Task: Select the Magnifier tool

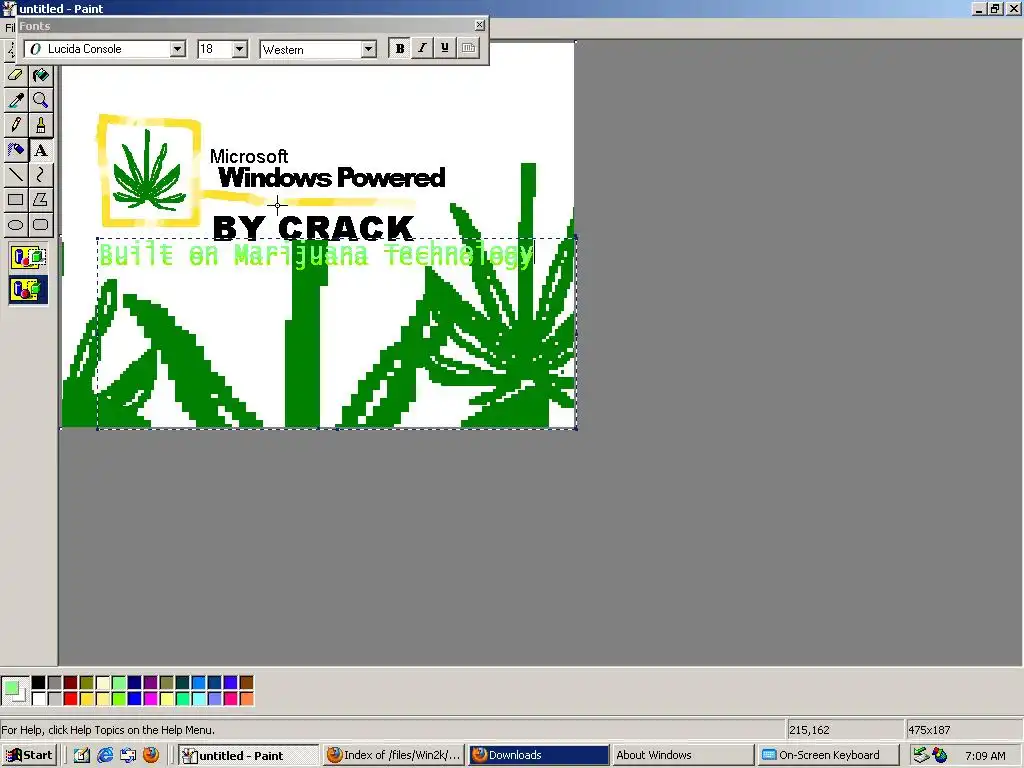Action: pos(40,101)
